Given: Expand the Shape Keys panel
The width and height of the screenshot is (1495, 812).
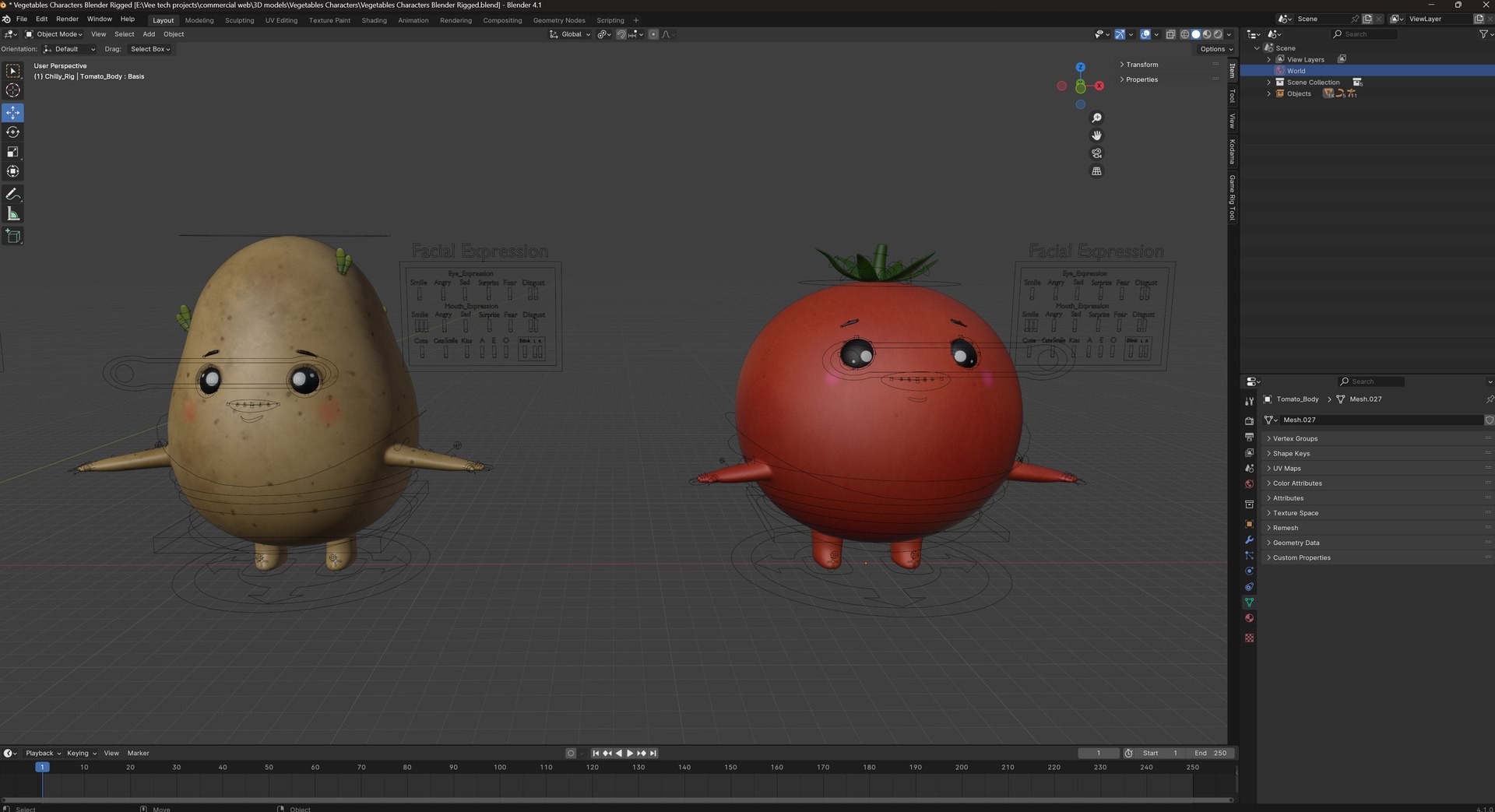Looking at the screenshot, I should pyautogui.click(x=1290, y=454).
